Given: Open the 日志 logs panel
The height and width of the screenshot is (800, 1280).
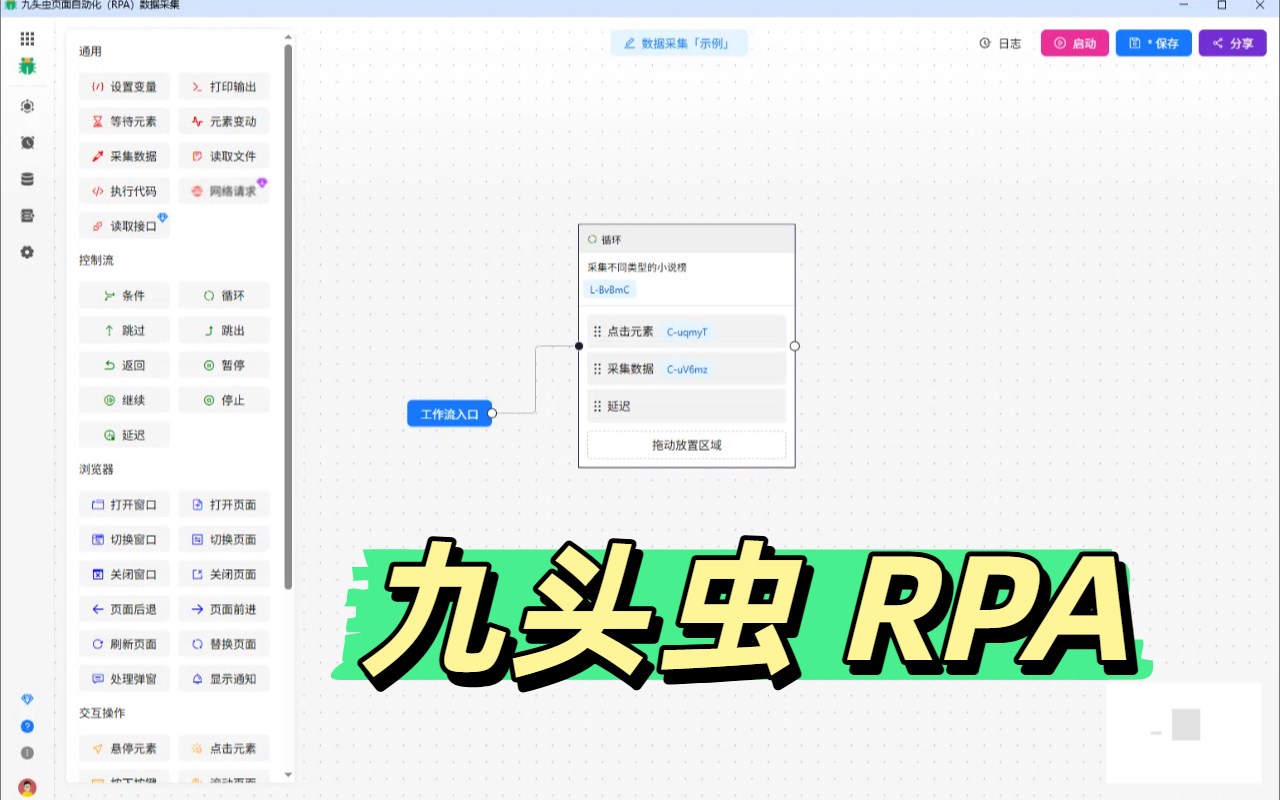Looking at the screenshot, I should [1000, 43].
